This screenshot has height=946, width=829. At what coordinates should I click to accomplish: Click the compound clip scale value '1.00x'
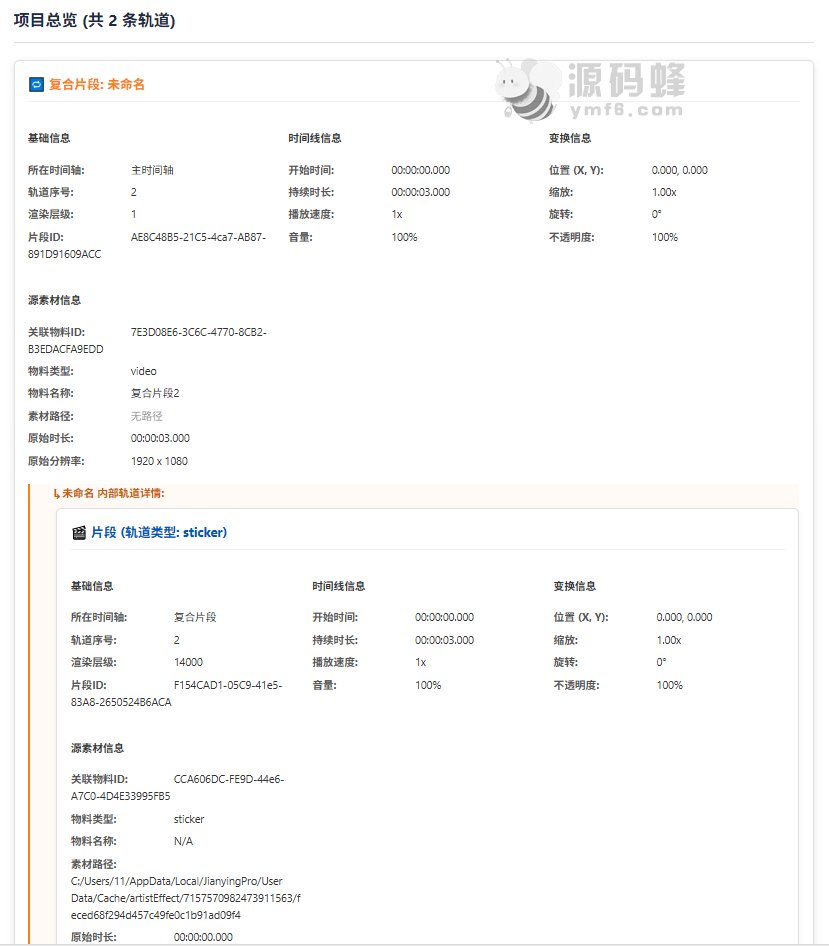(664, 192)
